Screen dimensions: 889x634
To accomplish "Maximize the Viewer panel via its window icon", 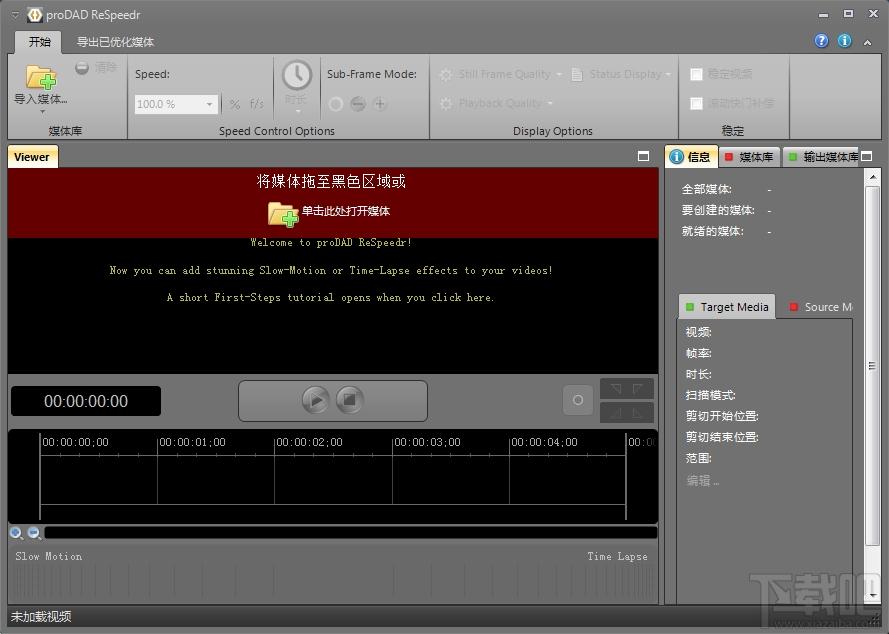I will pos(644,157).
